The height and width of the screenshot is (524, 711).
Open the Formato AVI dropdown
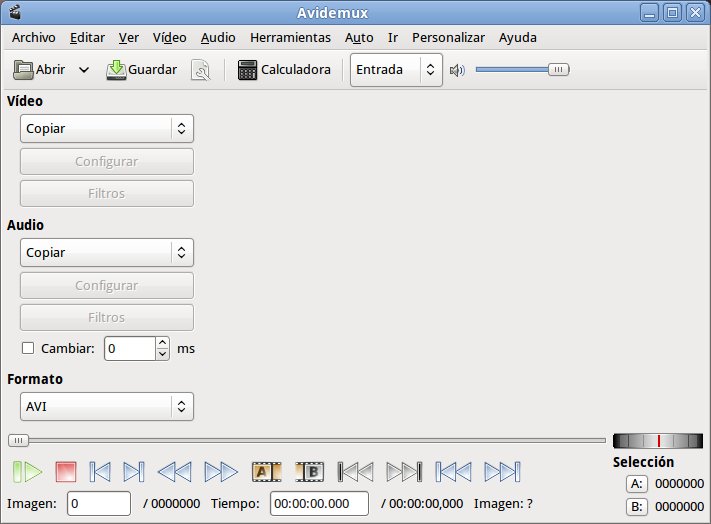(107, 407)
